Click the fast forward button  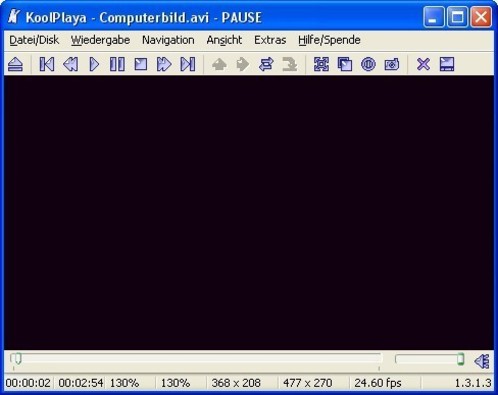pyautogui.click(x=164, y=64)
